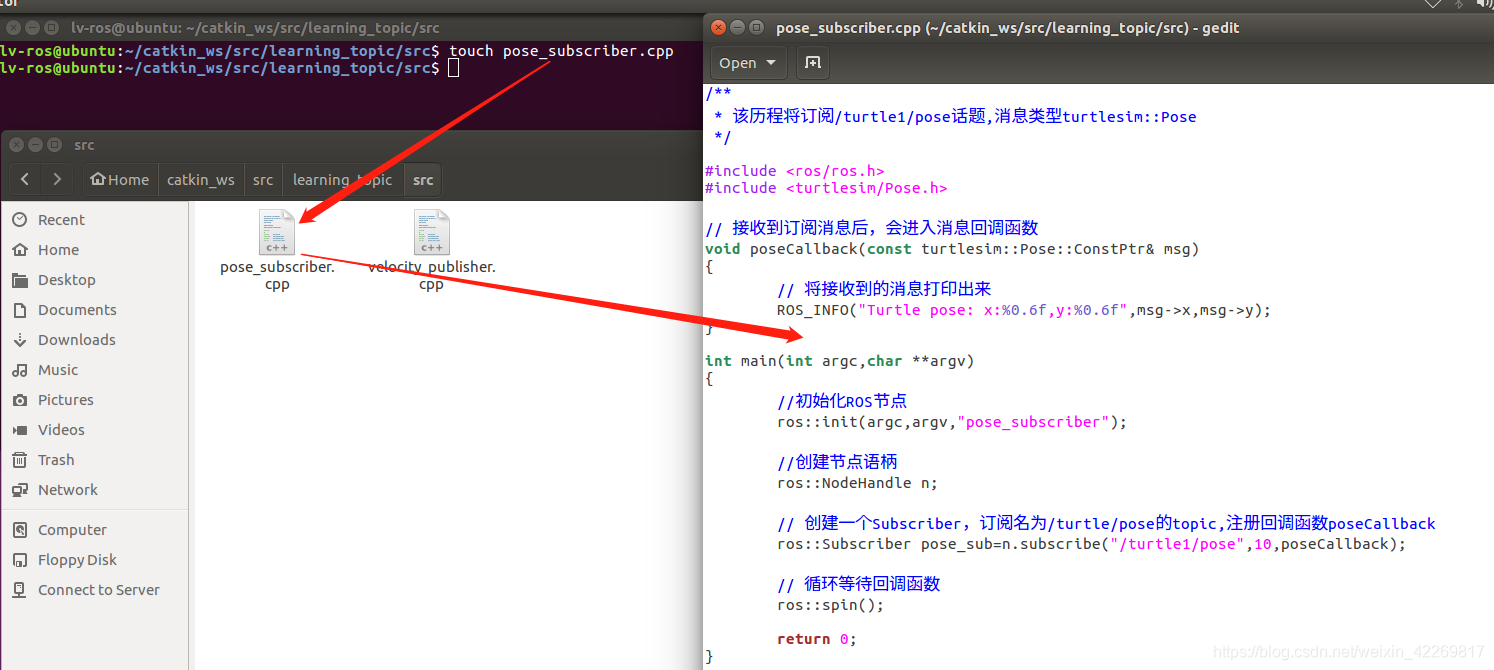
Task: Open Videos folder in sidebar
Action: point(61,430)
